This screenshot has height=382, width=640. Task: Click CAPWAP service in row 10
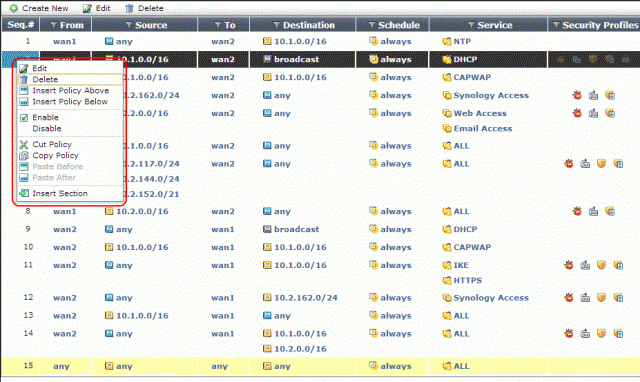pos(472,247)
